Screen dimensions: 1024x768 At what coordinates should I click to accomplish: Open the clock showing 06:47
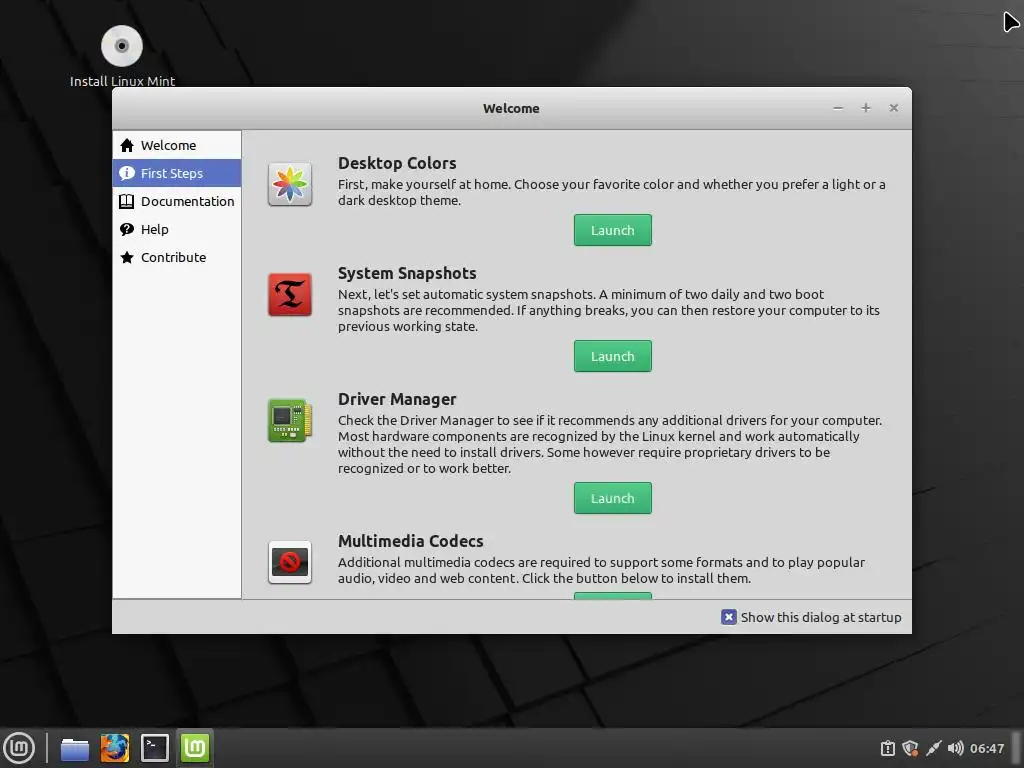pyautogui.click(x=987, y=748)
